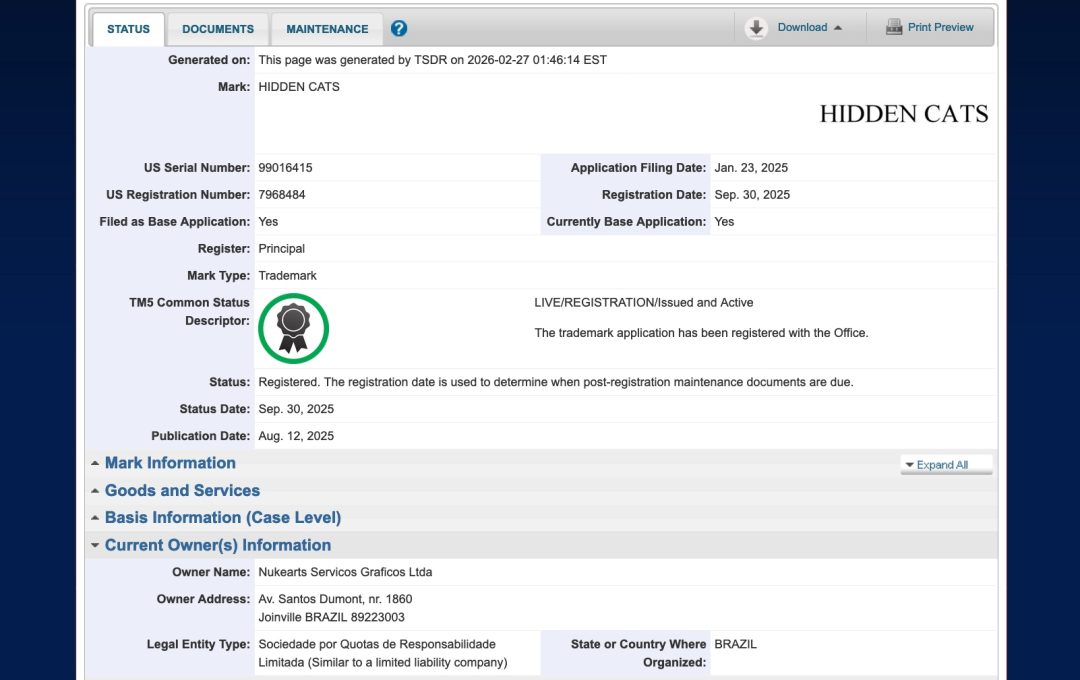The width and height of the screenshot is (1080, 680).
Task: Expand Basis Information (Case Level) section
Action: click(222, 517)
